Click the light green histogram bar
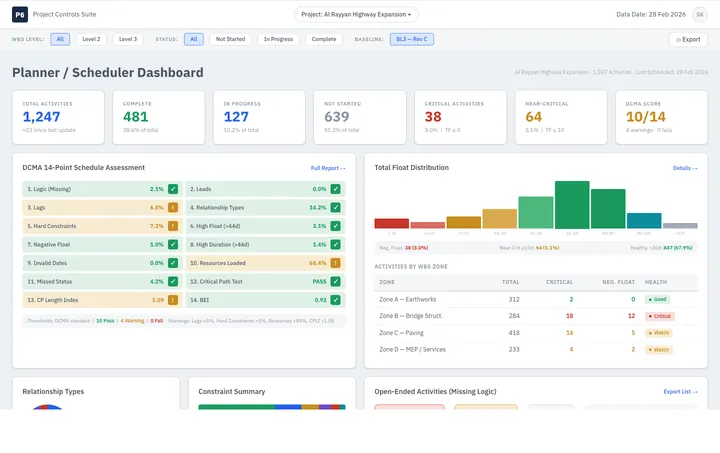 (x=536, y=213)
